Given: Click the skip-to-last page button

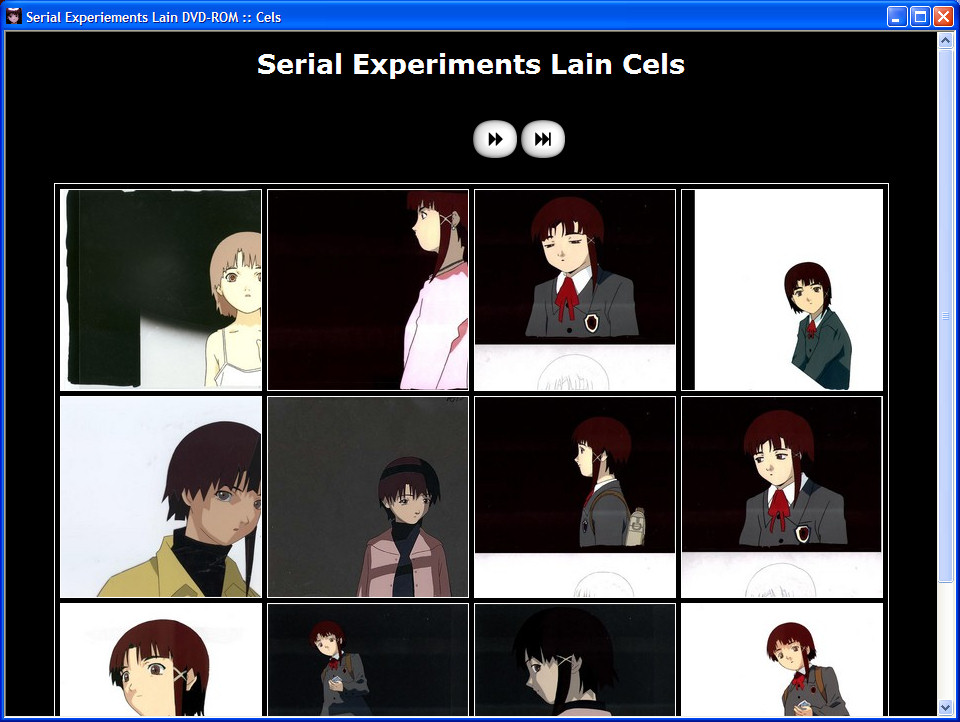Looking at the screenshot, I should click(543, 140).
